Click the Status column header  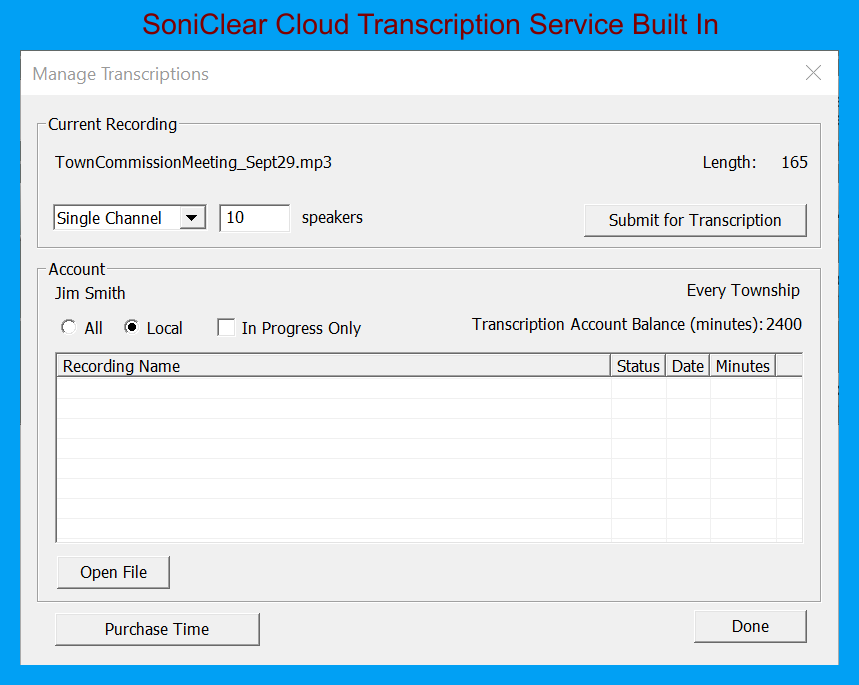(x=638, y=366)
